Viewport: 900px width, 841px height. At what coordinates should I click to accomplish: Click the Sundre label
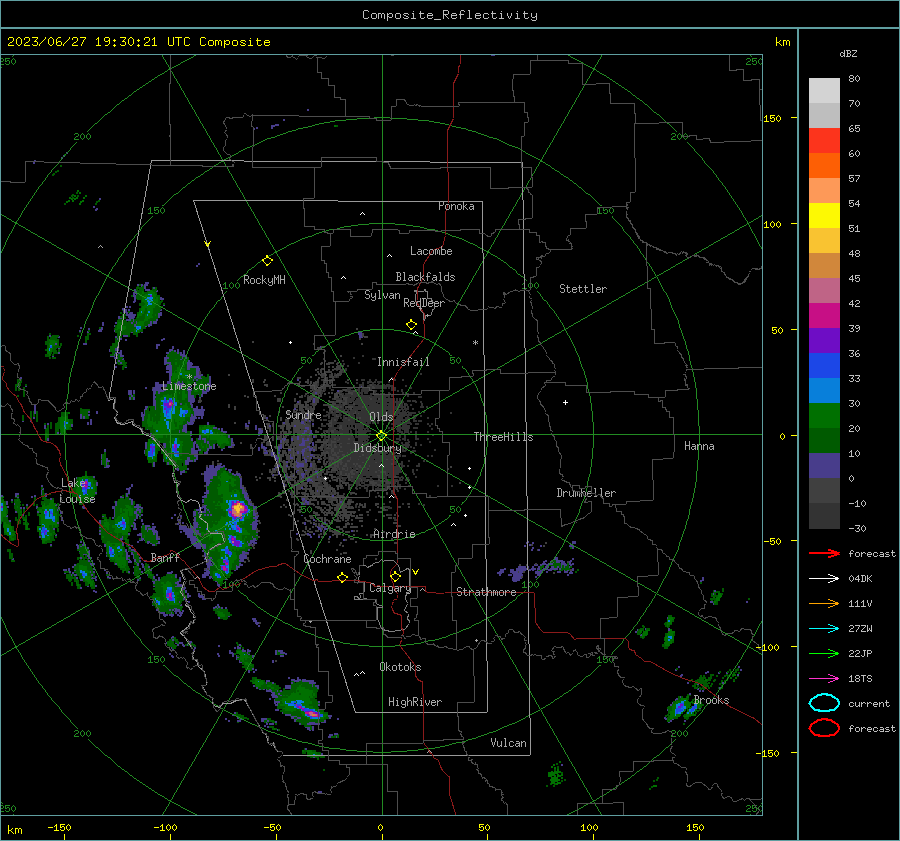click(303, 414)
